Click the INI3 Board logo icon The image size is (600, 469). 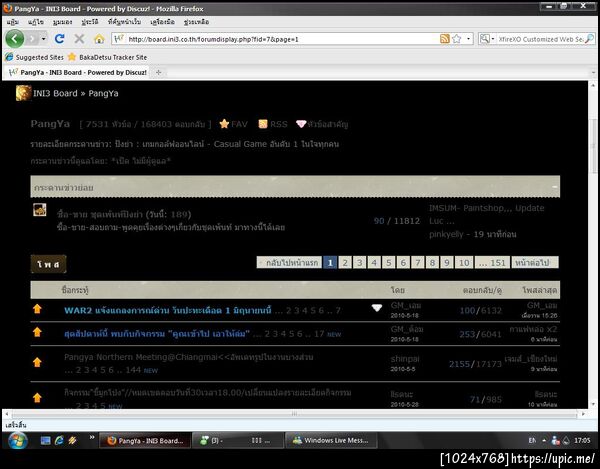click(x=23, y=93)
